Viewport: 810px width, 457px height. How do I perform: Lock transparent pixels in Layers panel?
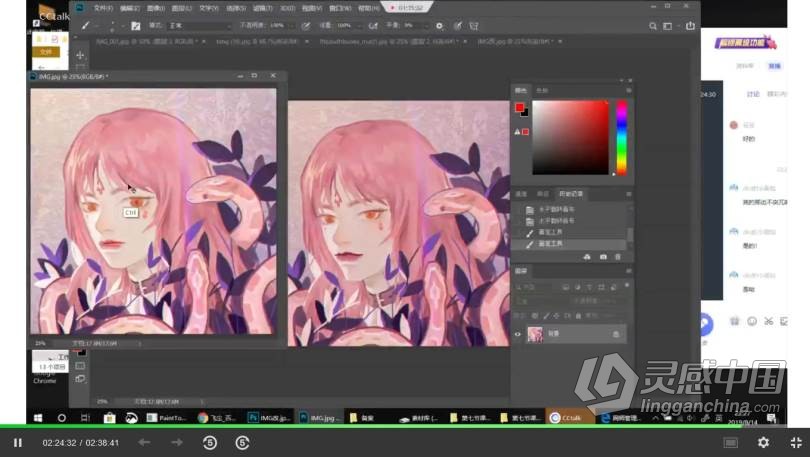pyautogui.click(x=535, y=316)
